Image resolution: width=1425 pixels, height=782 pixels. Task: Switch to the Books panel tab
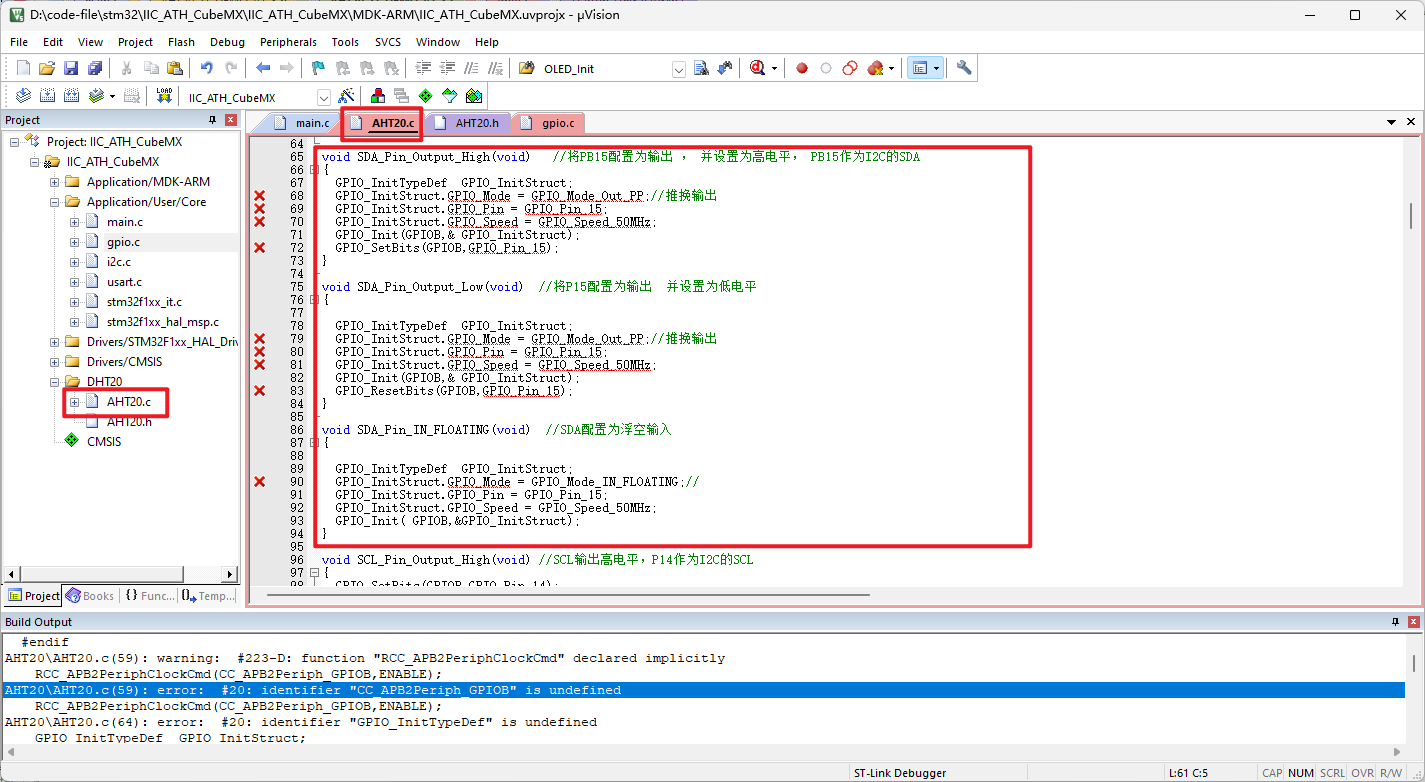pyautogui.click(x=90, y=596)
